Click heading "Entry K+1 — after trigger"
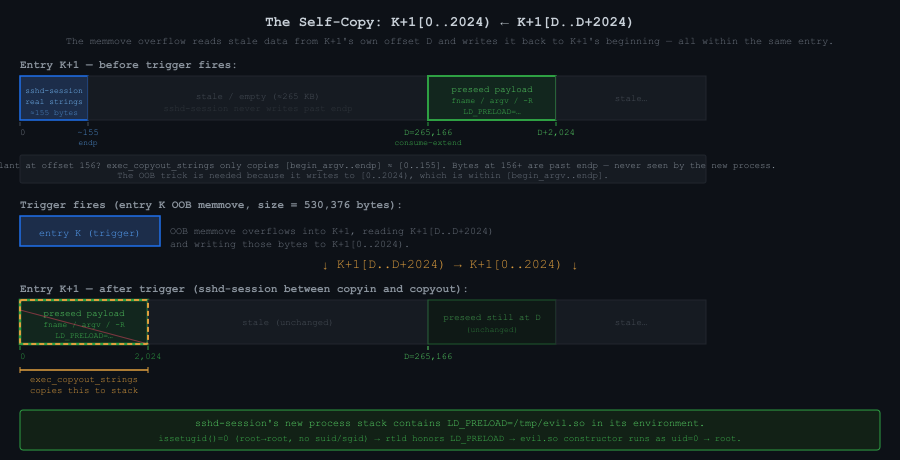Viewport: 900px width, 460px height. (x=244, y=289)
